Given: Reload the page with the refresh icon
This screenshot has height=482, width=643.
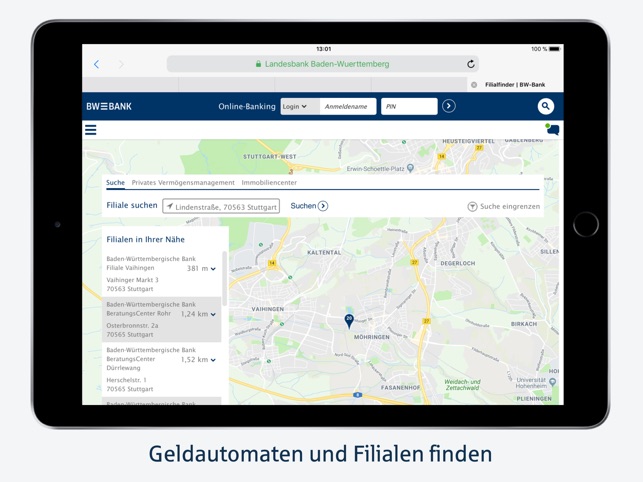Looking at the screenshot, I should click(x=471, y=64).
